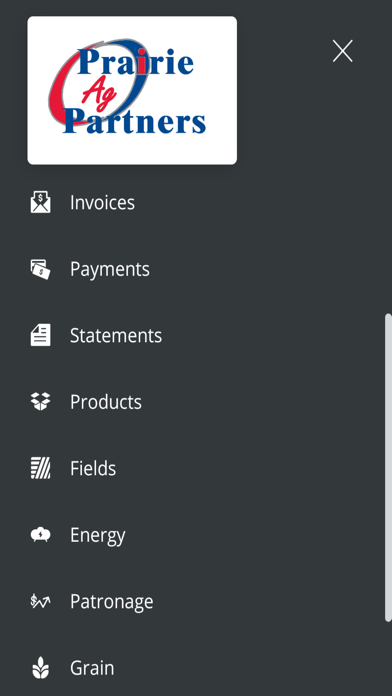The image size is (392, 696).
Task: Click the Payments cash icon
Action: point(40,269)
